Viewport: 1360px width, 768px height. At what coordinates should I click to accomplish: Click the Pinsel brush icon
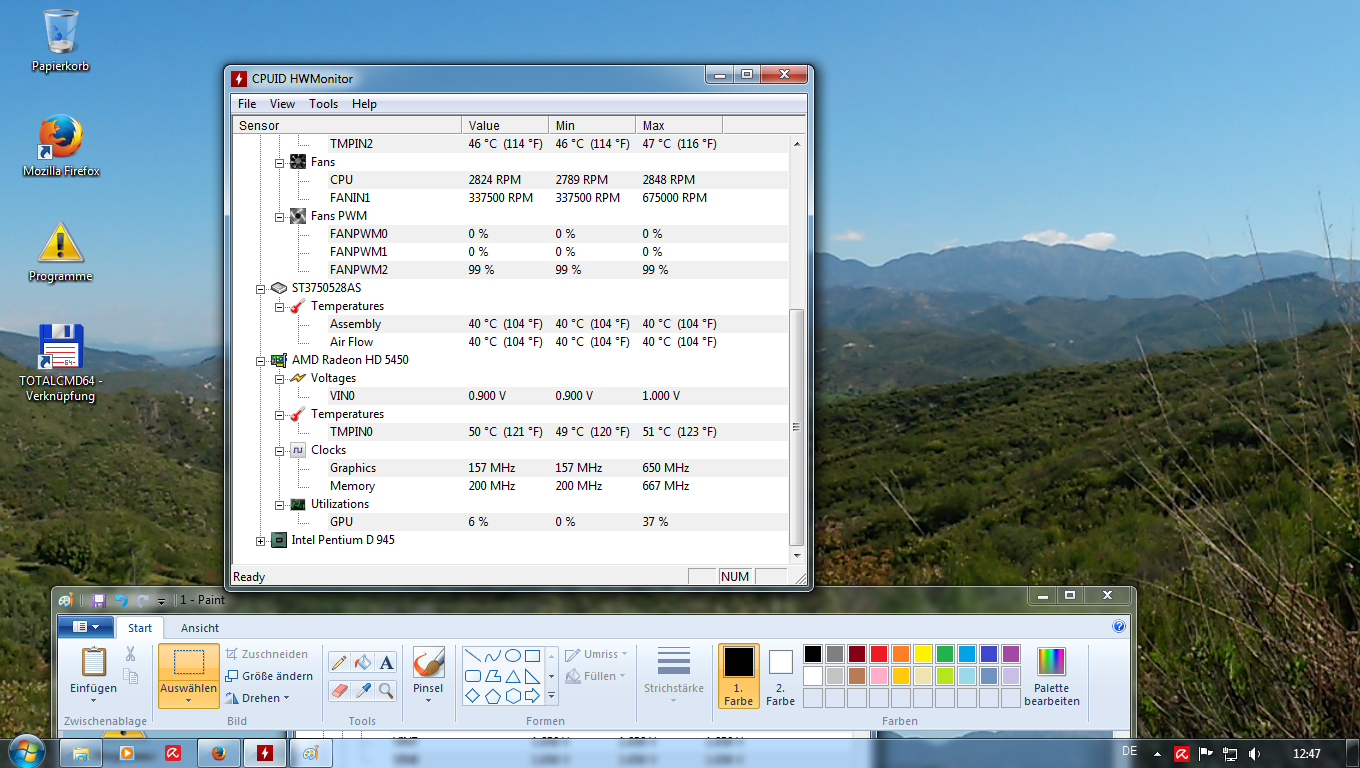click(x=428, y=664)
